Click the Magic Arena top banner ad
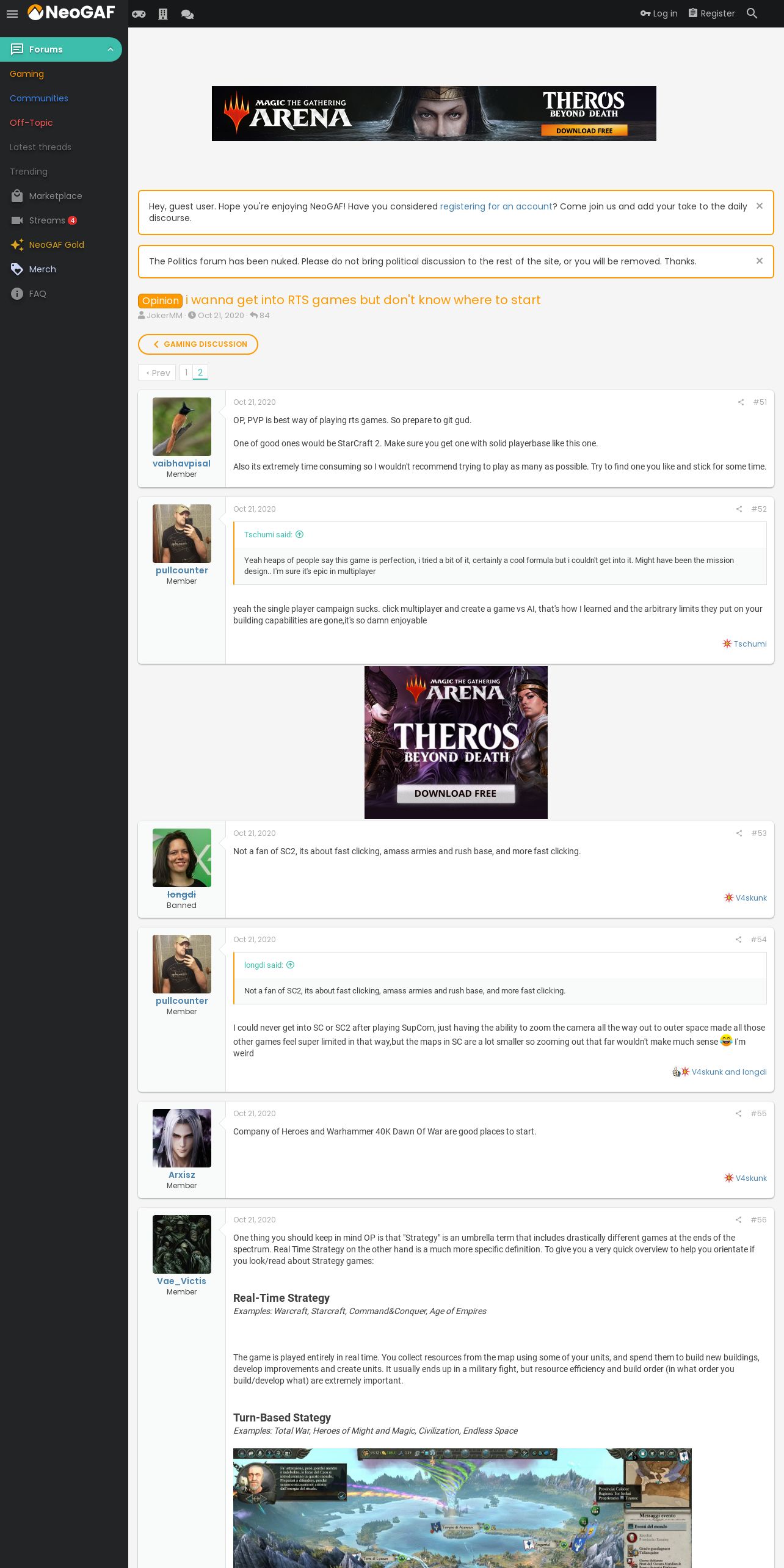The width and height of the screenshot is (784, 1568). coord(434,114)
